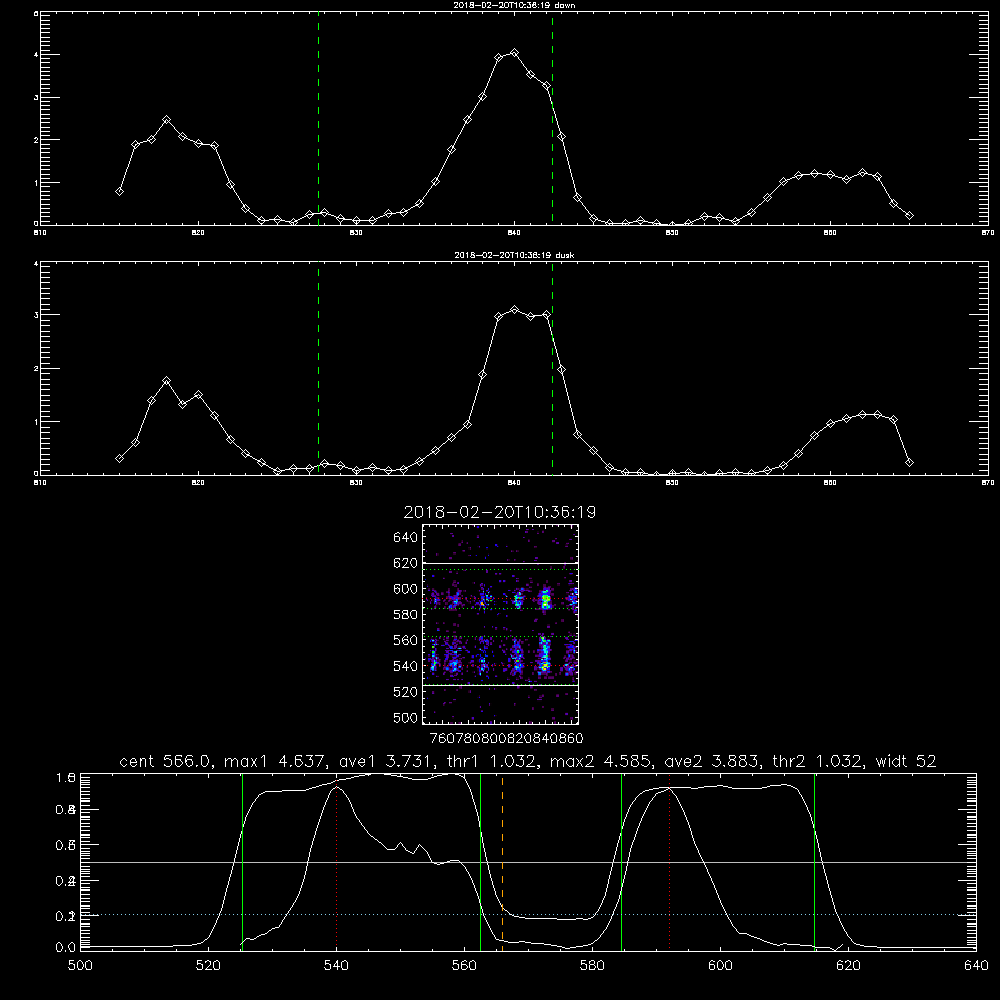Click the "cent 566.0" value in the stats line

tap(166, 761)
